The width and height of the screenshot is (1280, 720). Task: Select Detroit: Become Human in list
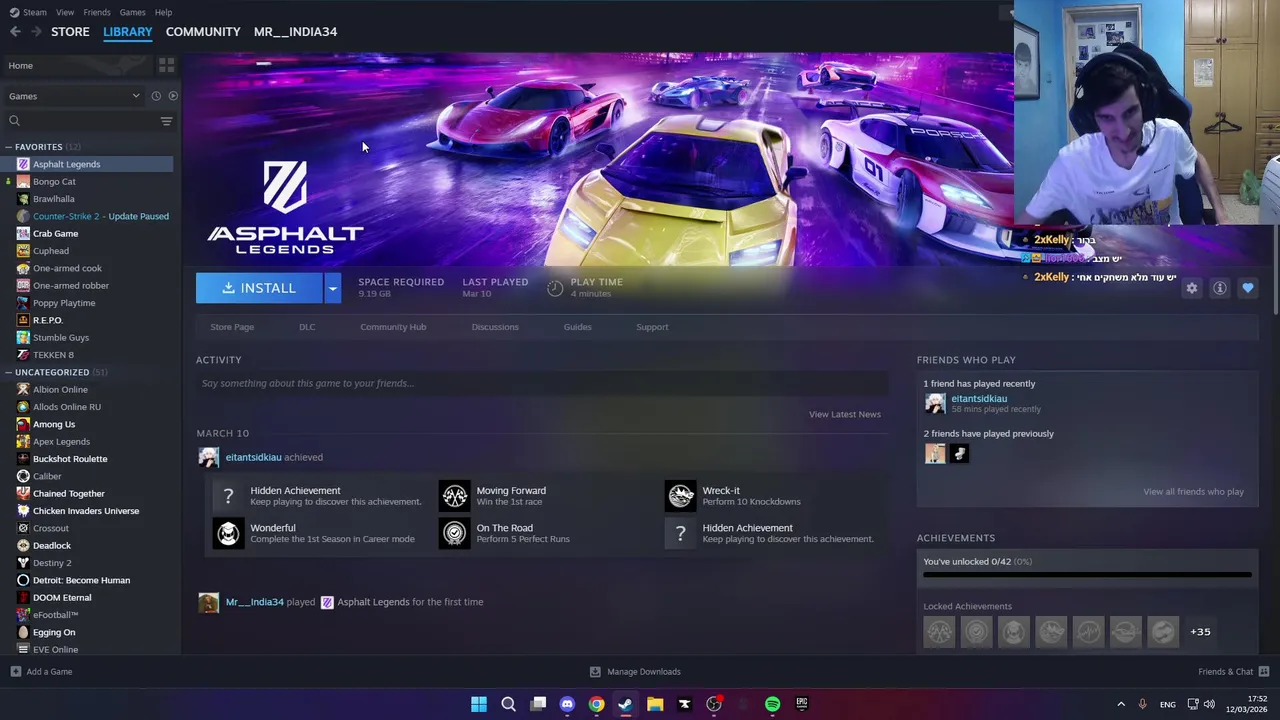coord(81,580)
